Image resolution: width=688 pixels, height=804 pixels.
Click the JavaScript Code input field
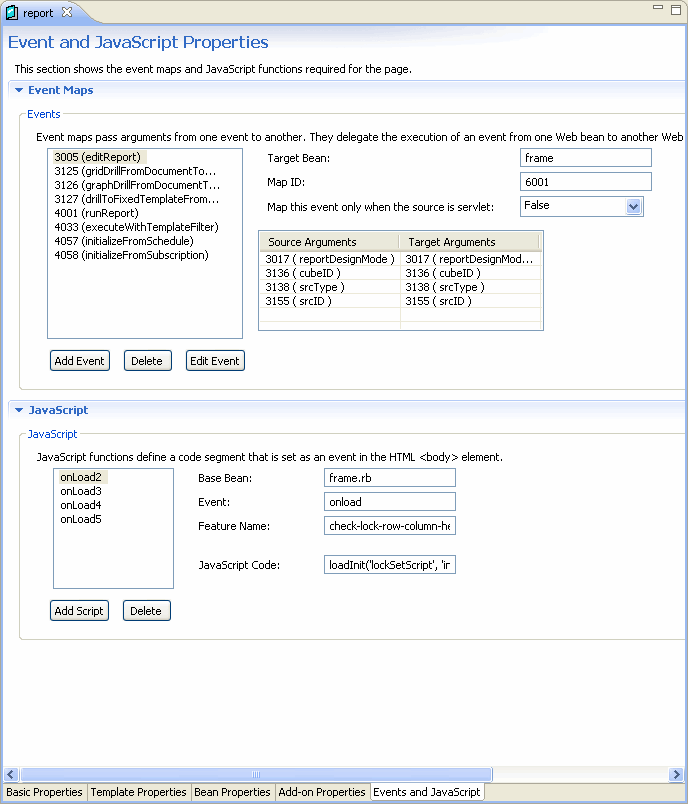pyautogui.click(x=390, y=565)
